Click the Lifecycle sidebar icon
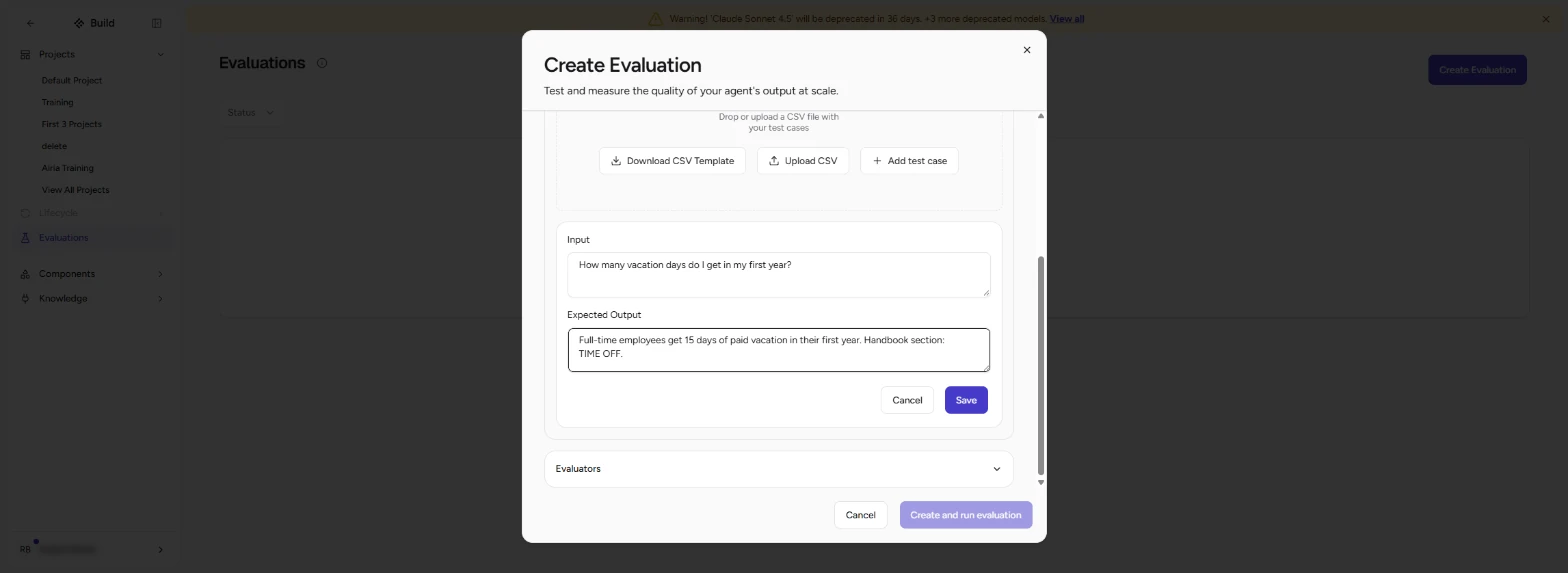This screenshot has height=573, width=1568. click(25, 213)
